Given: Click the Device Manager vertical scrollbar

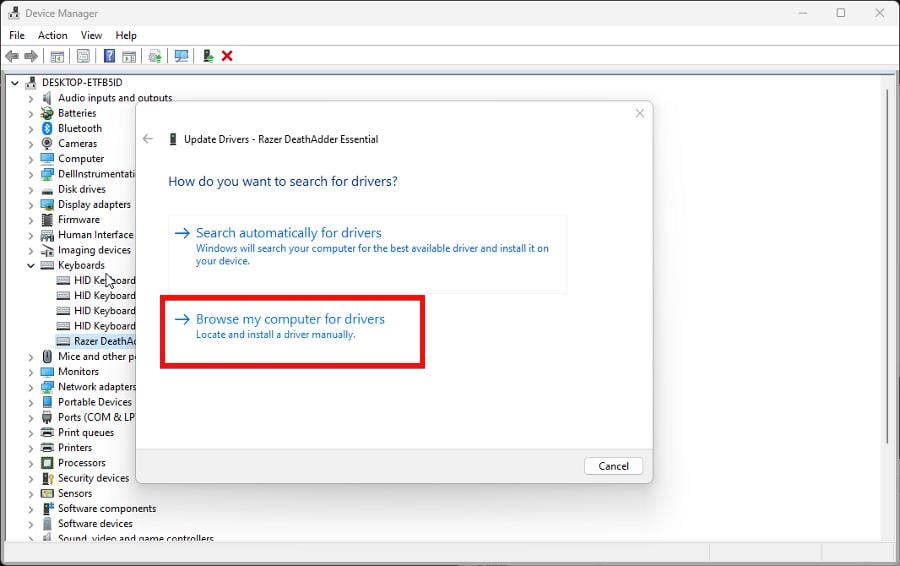Looking at the screenshot, I should pos(887,265).
